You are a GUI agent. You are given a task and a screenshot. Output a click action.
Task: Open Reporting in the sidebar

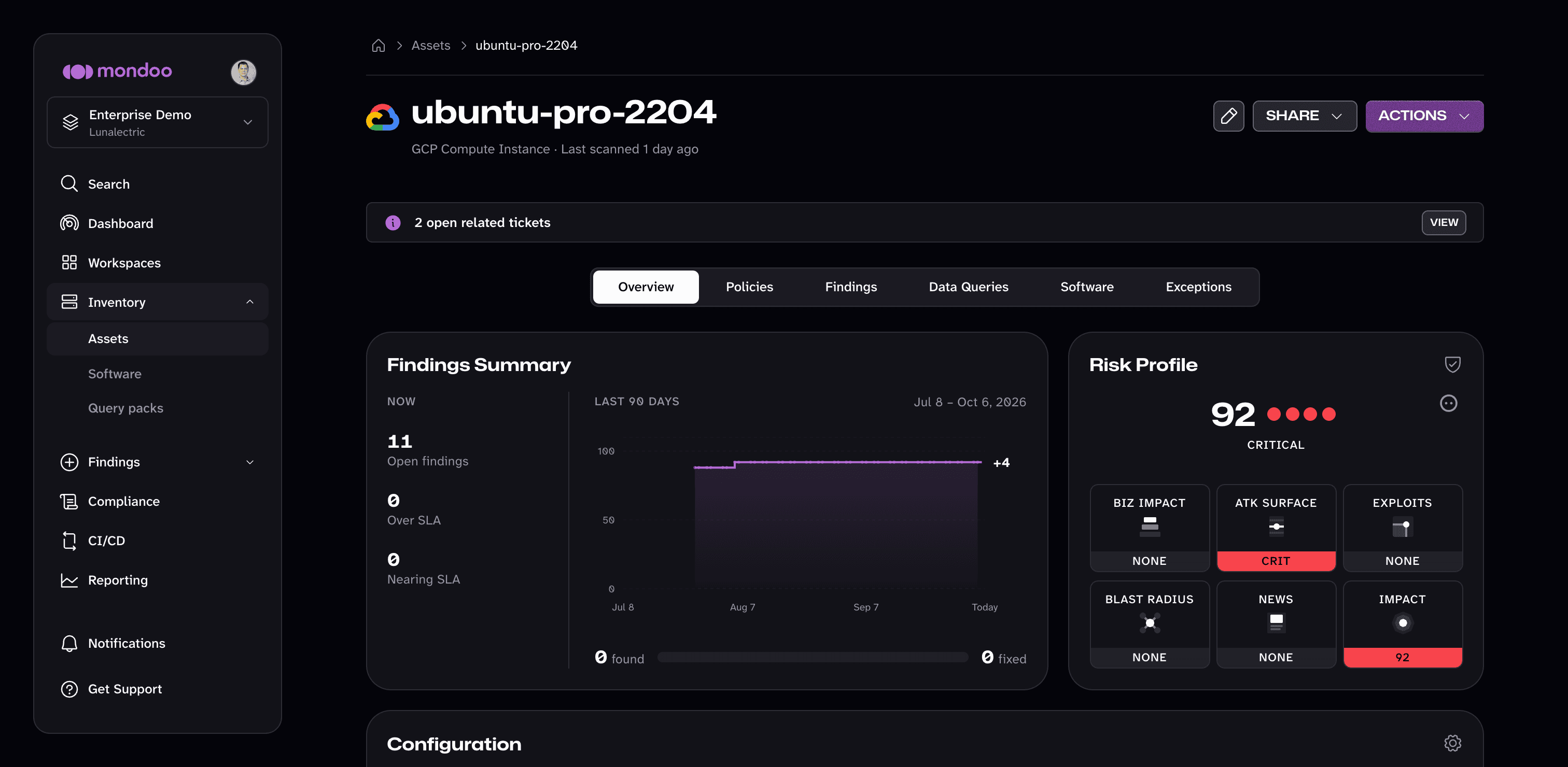(x=158, y=580)
